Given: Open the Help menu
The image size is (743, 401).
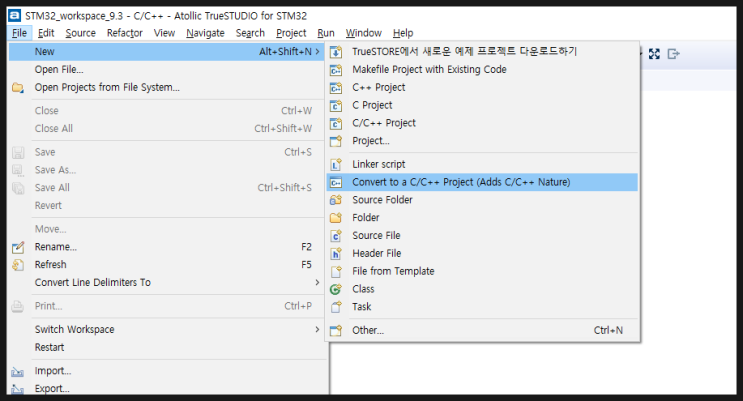Looking at the screenshot, I should 403,33.
